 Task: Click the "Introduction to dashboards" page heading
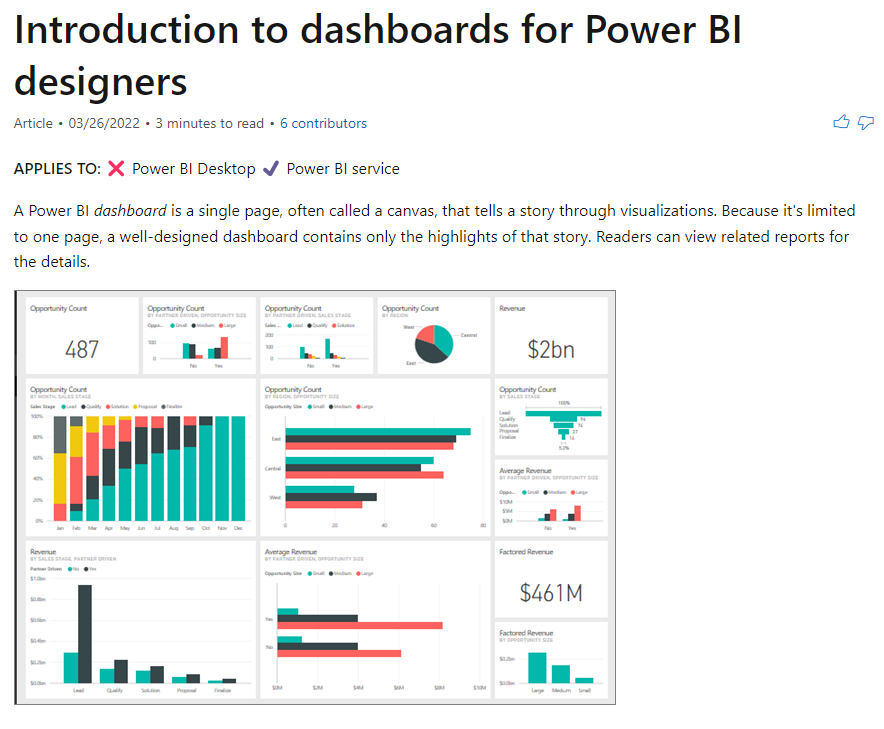(x=378, y=55)
